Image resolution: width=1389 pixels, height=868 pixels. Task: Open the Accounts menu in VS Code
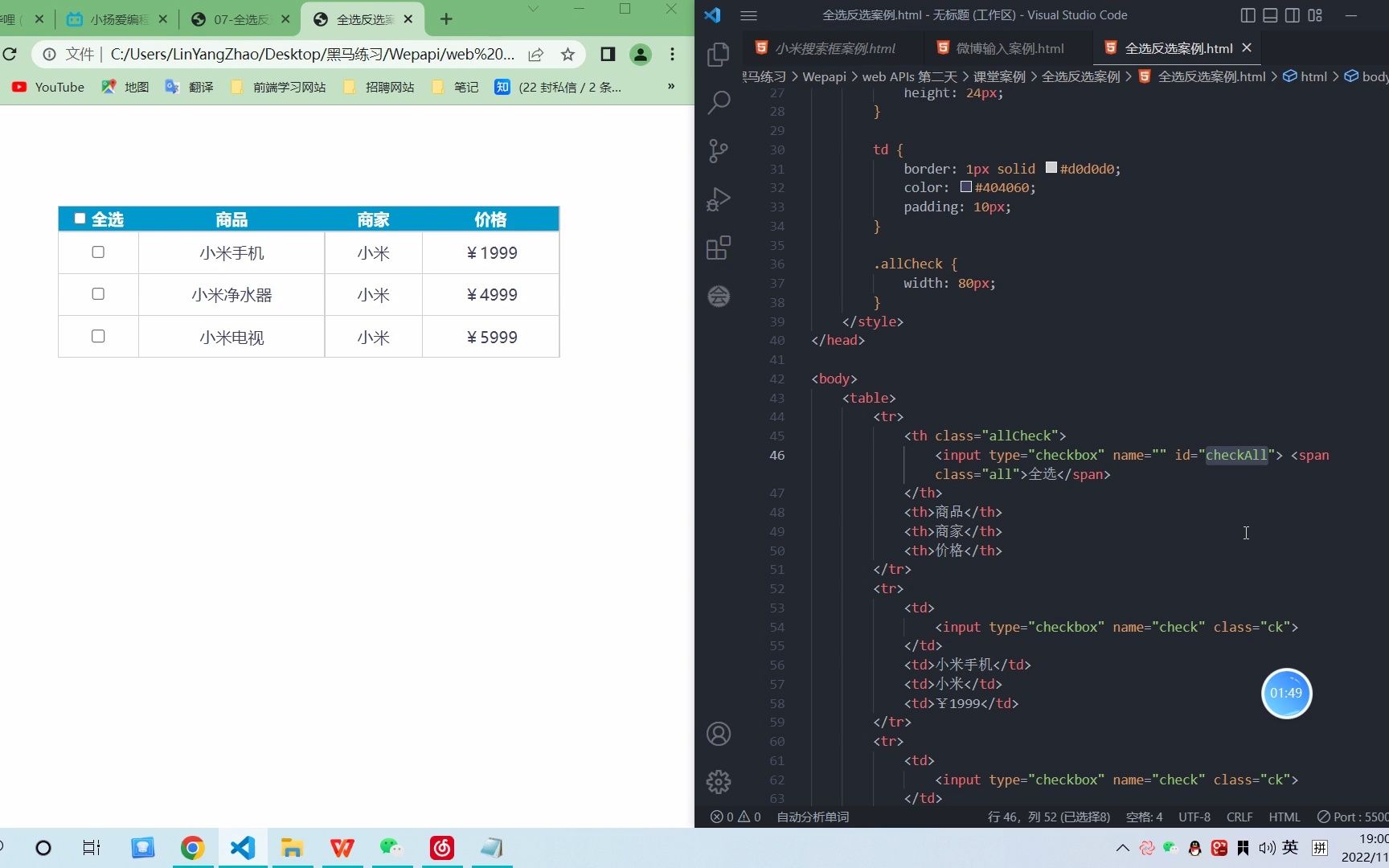click(718, 734)
